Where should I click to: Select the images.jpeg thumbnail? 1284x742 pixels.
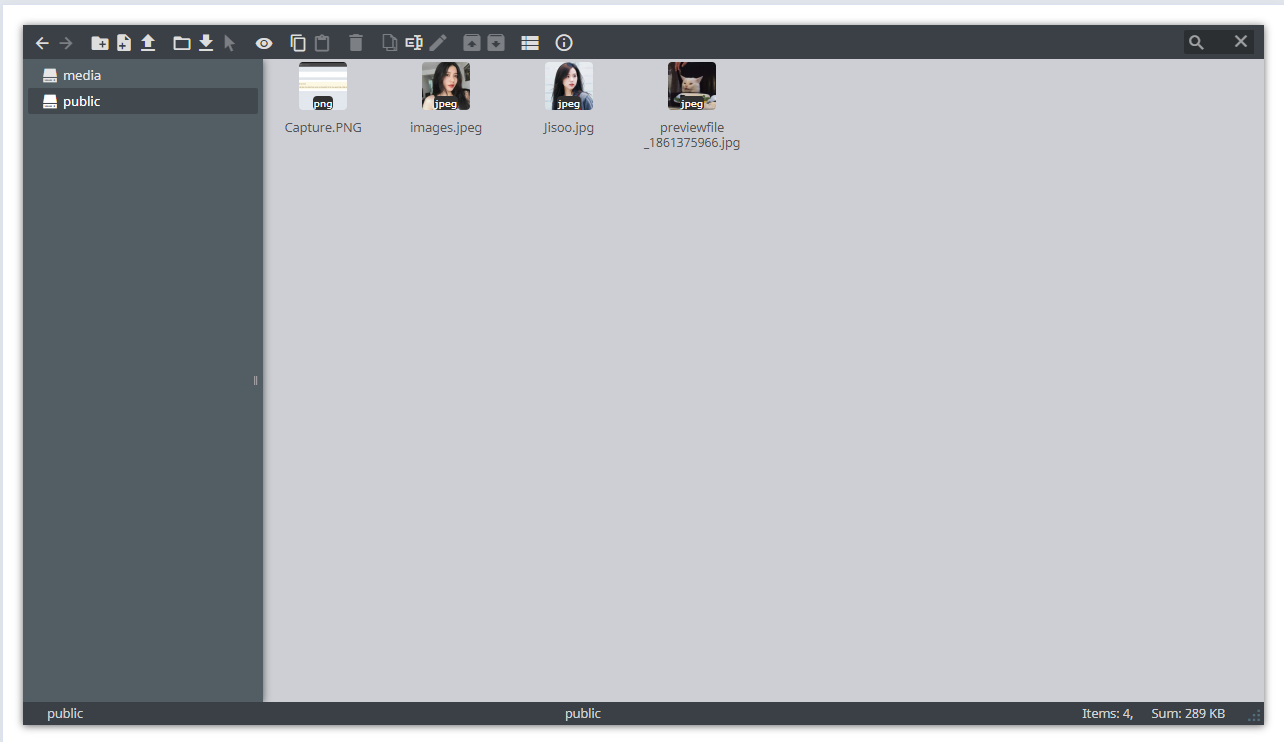click(446, 87)
